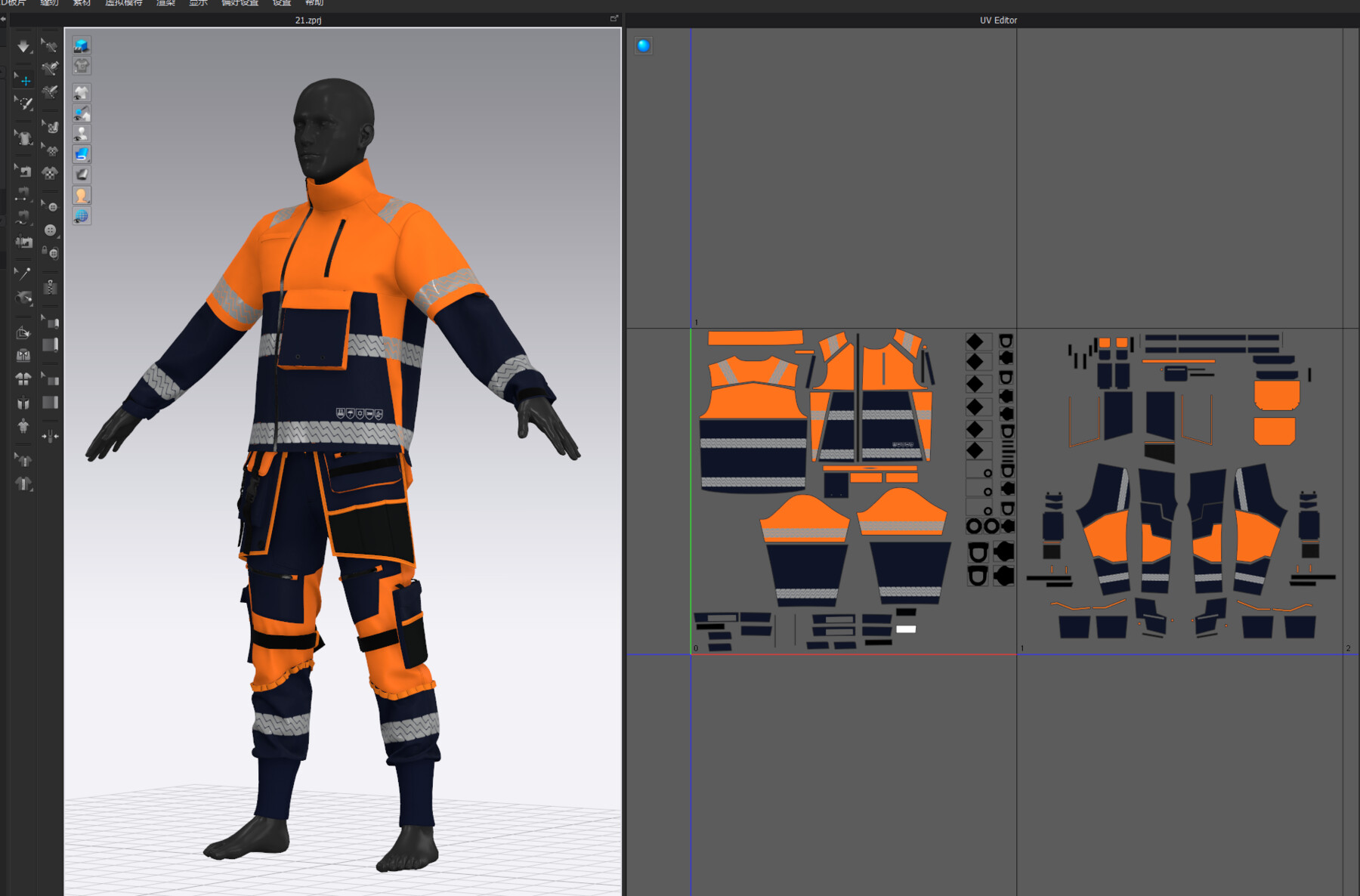This screenshot has height=896, width=1360.
Task: Open the 显示 (Display) menu
Action: (198, 3)
